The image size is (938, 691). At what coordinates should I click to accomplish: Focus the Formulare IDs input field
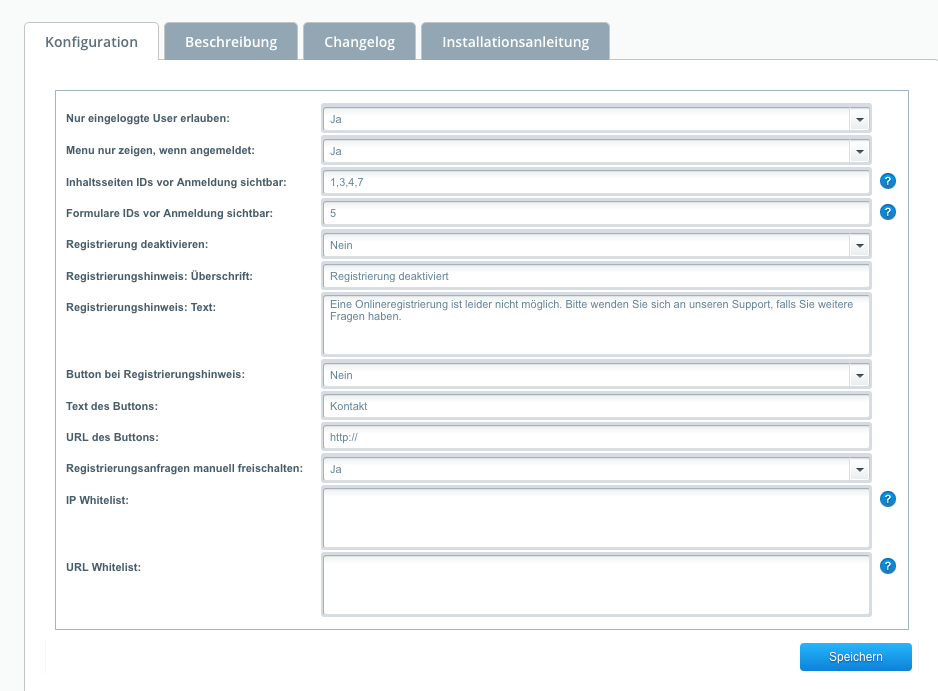(596, 213)
